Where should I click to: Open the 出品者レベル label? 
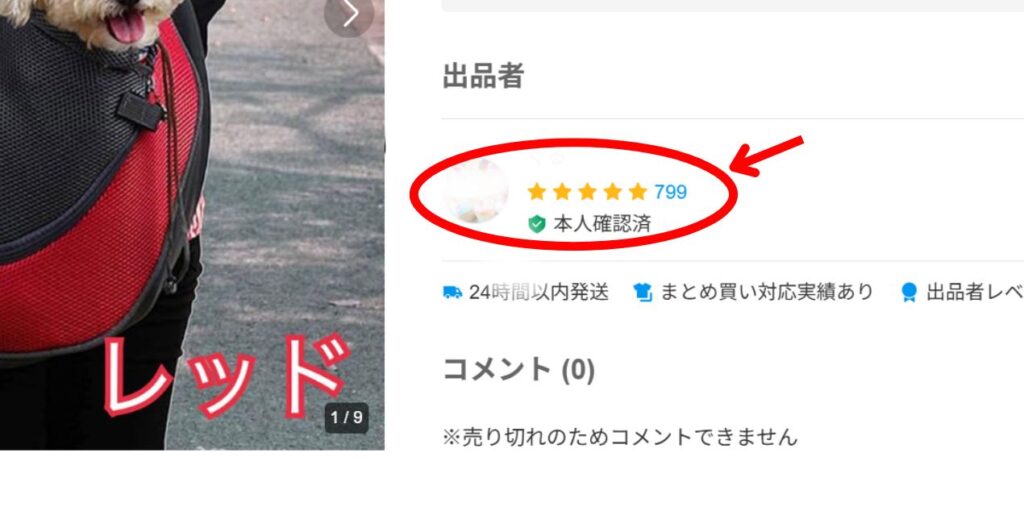point(975,292)
